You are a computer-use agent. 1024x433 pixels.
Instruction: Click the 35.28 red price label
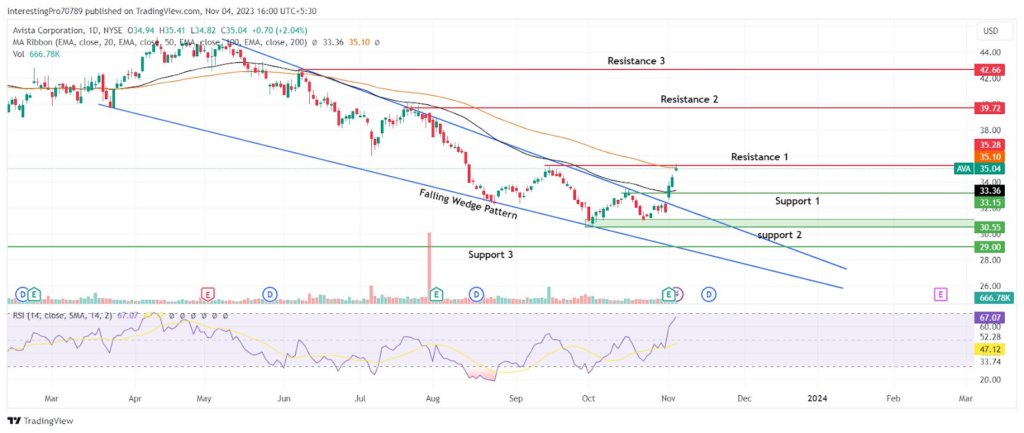[987, 144]
